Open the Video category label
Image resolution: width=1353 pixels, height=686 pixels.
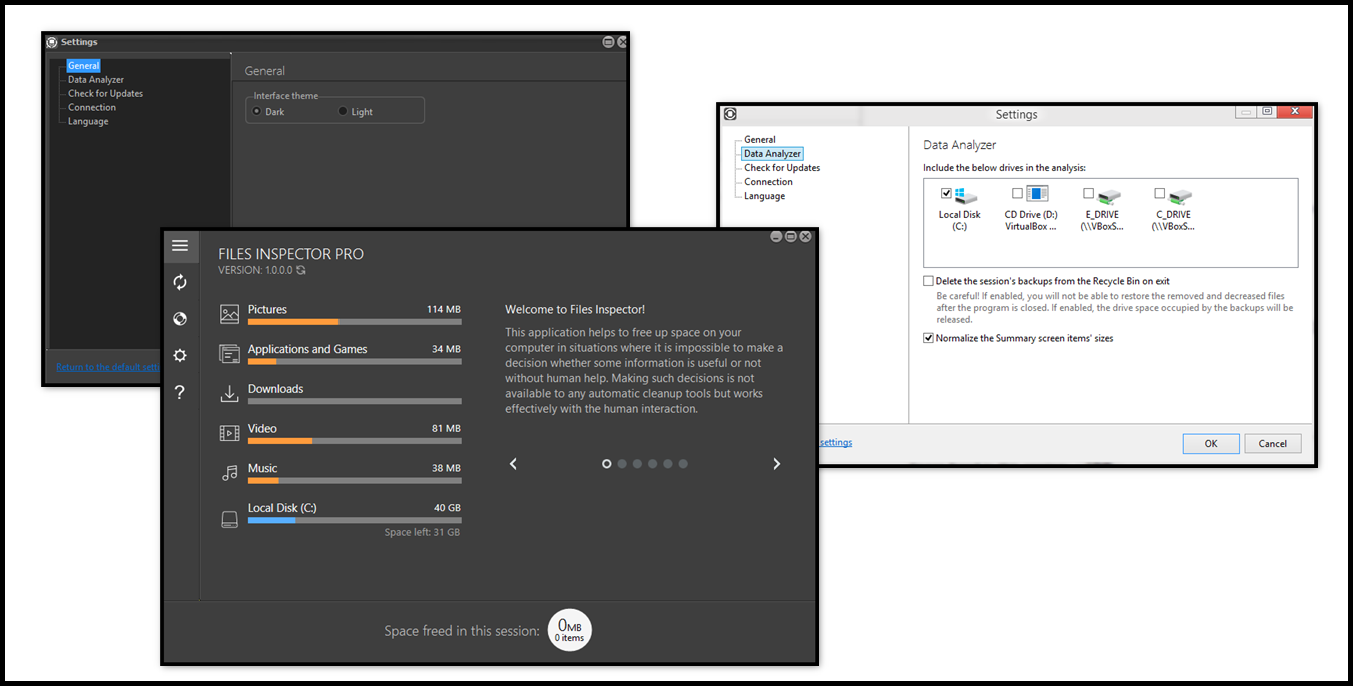point(262,429)
